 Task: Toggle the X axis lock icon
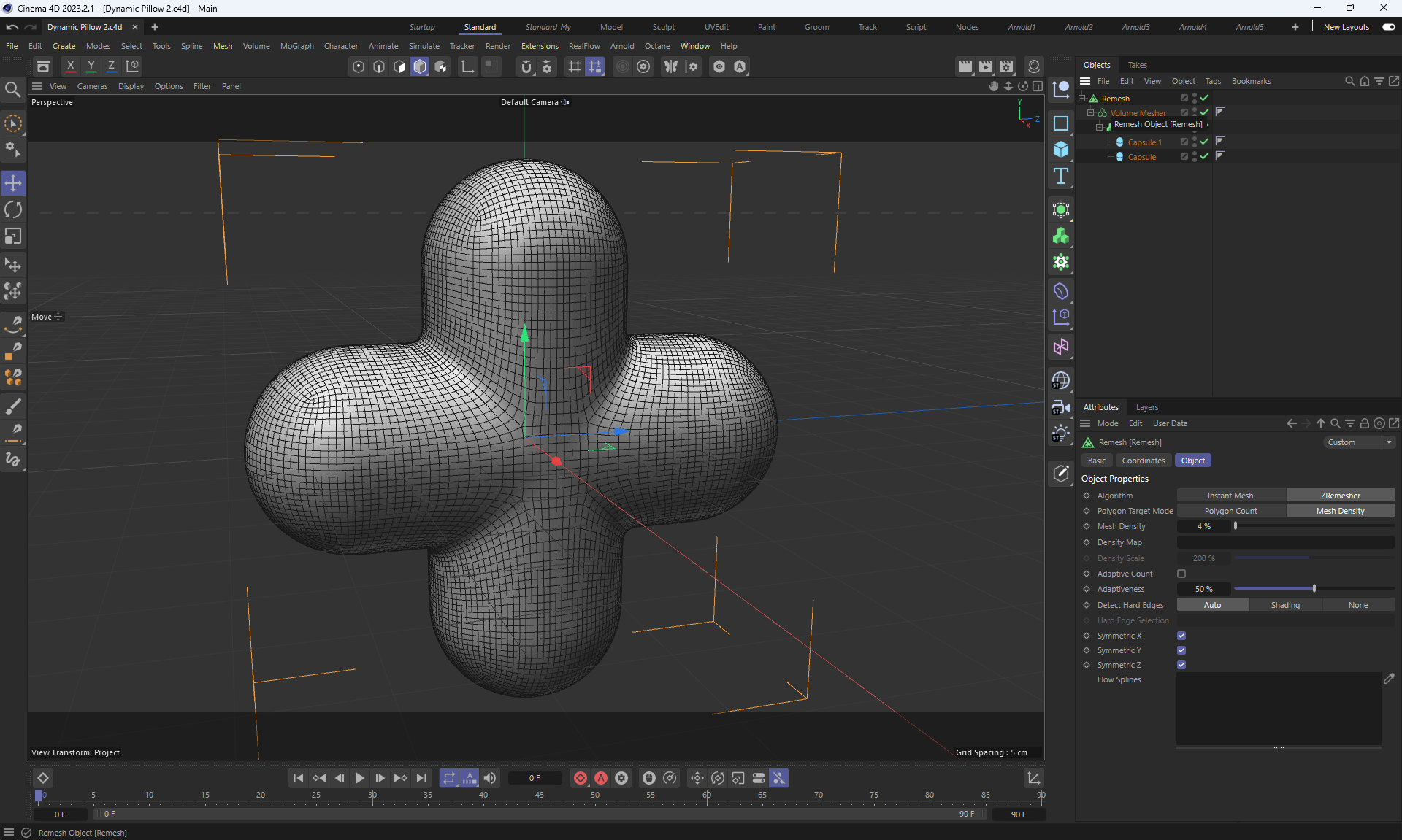pyautogui.click(x=71, y=66)
